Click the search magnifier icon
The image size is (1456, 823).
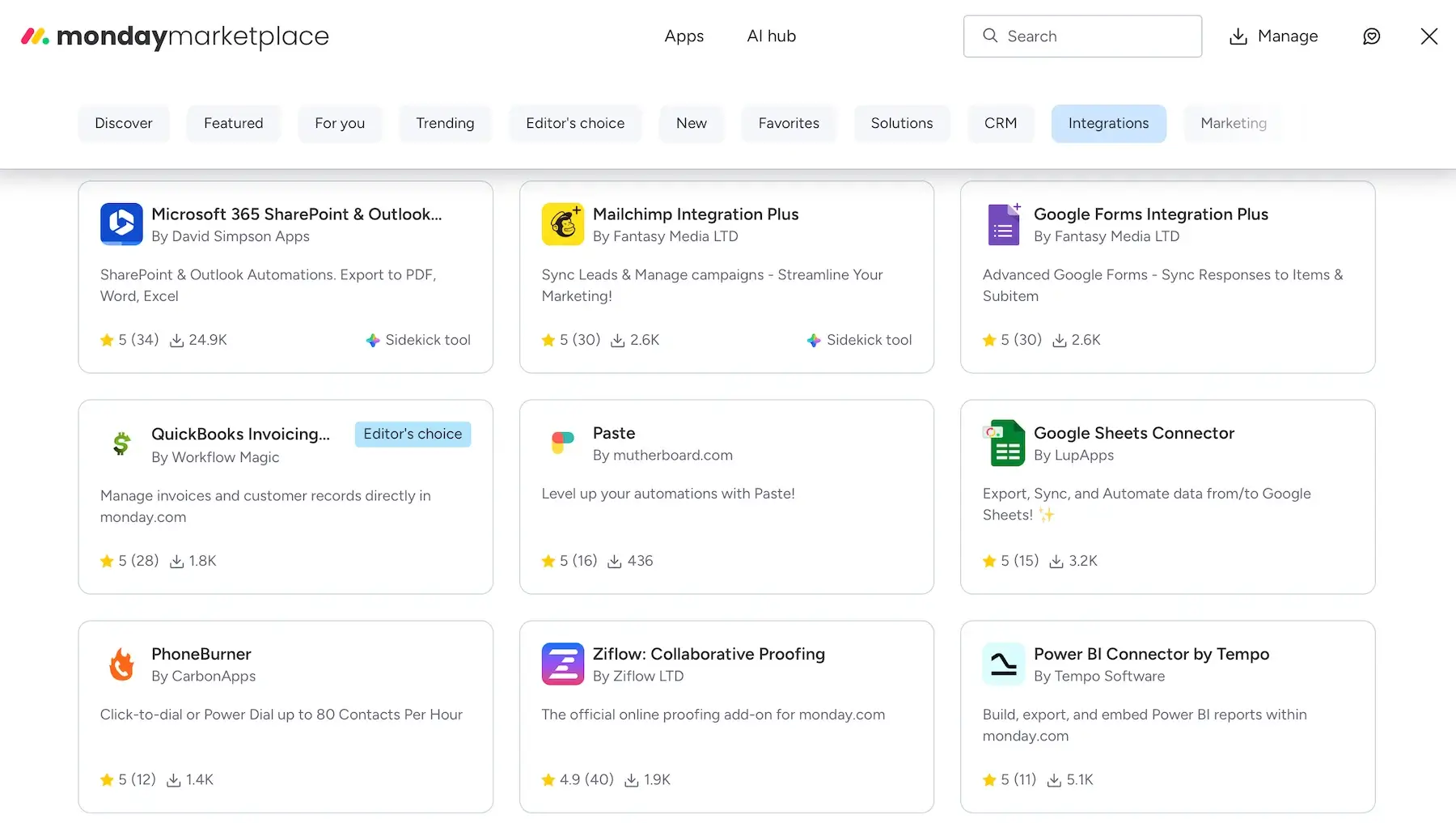coord(990,36)
